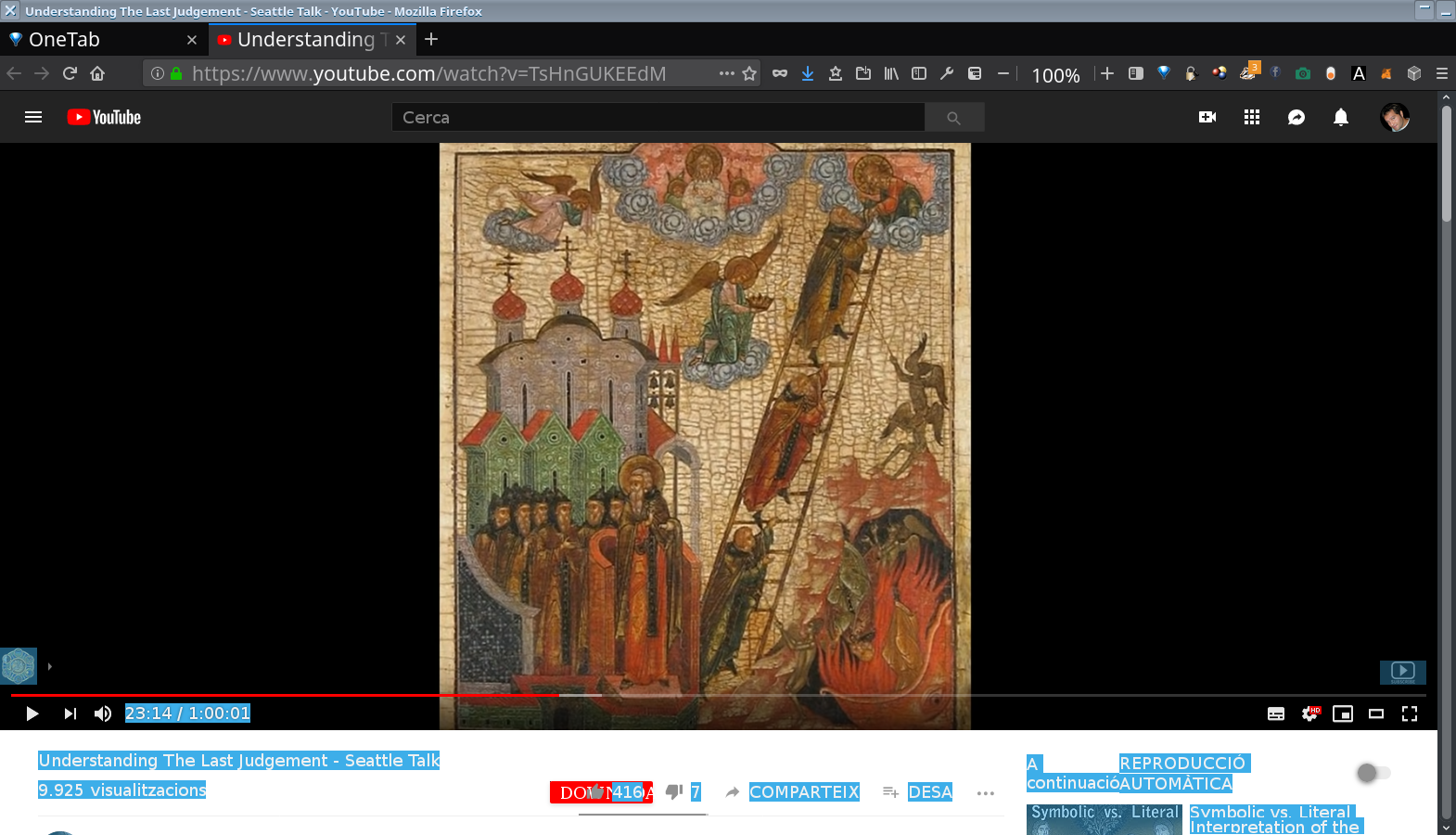Go to browser home page
Viewport: 1456px width, 835px height.
tap(97, 73)
